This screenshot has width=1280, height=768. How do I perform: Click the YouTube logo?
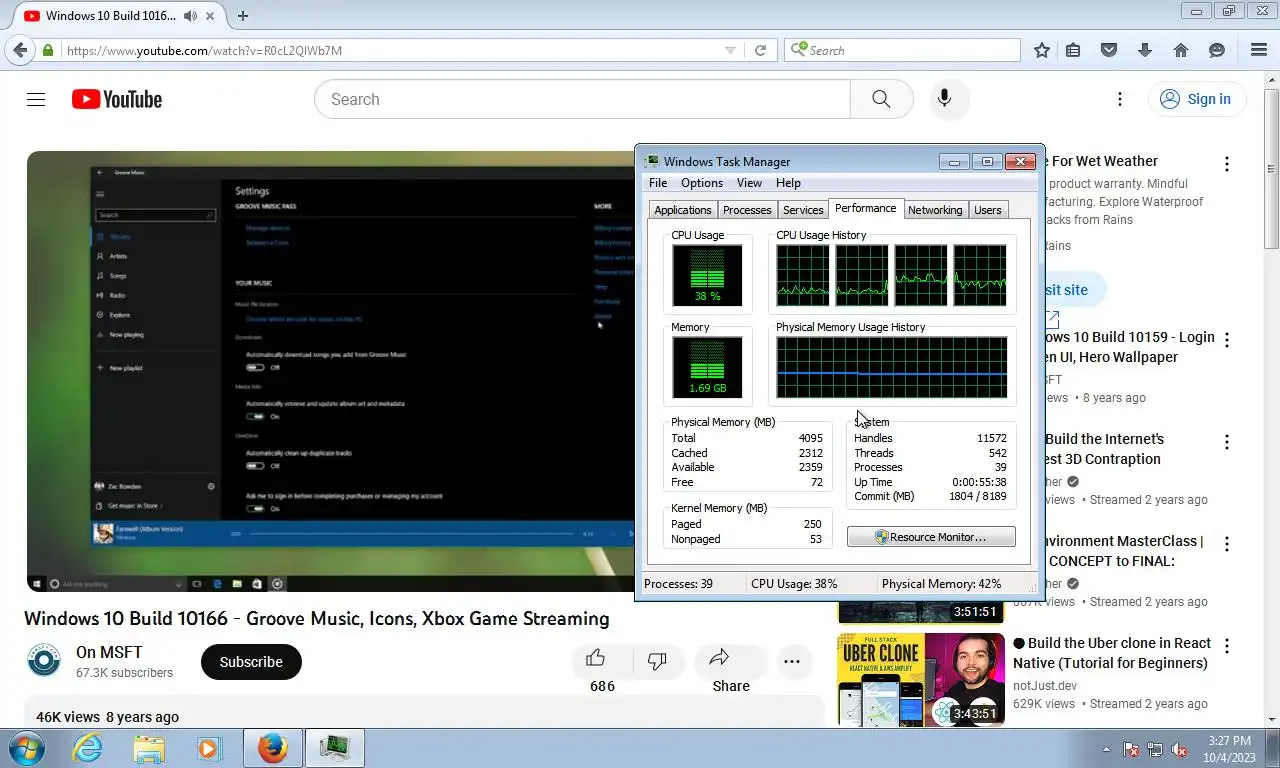117,99
